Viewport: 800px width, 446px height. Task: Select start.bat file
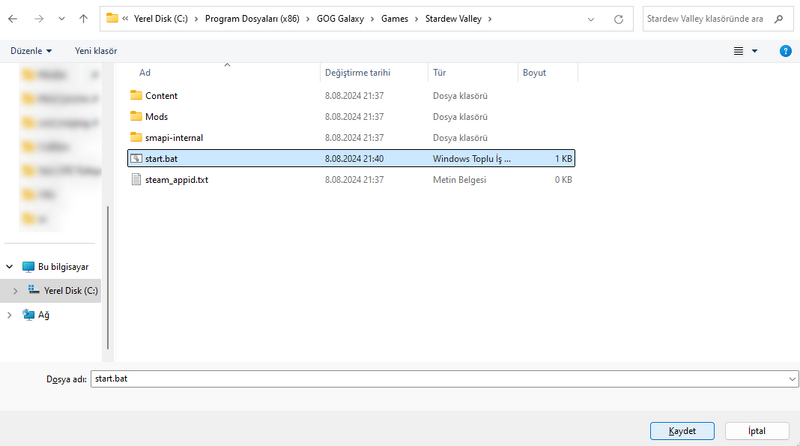coord(351,158)
